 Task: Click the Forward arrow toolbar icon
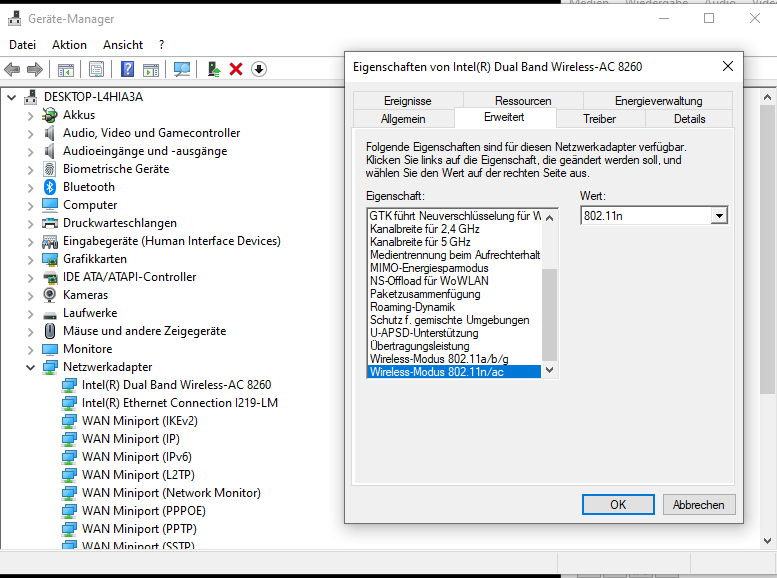[x=34, y=69]
